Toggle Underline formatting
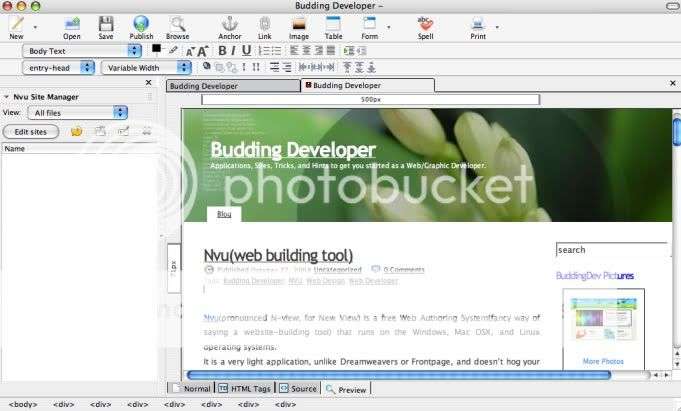 (246, 51)
